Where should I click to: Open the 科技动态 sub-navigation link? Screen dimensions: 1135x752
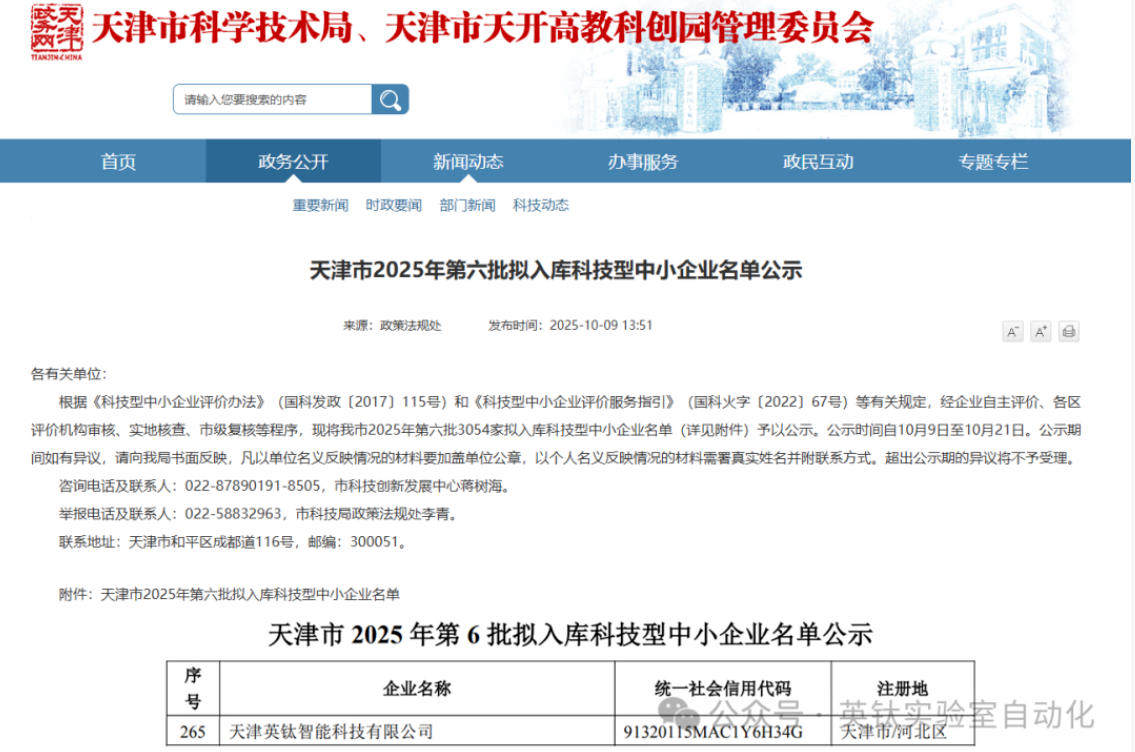tap(541, 205)
